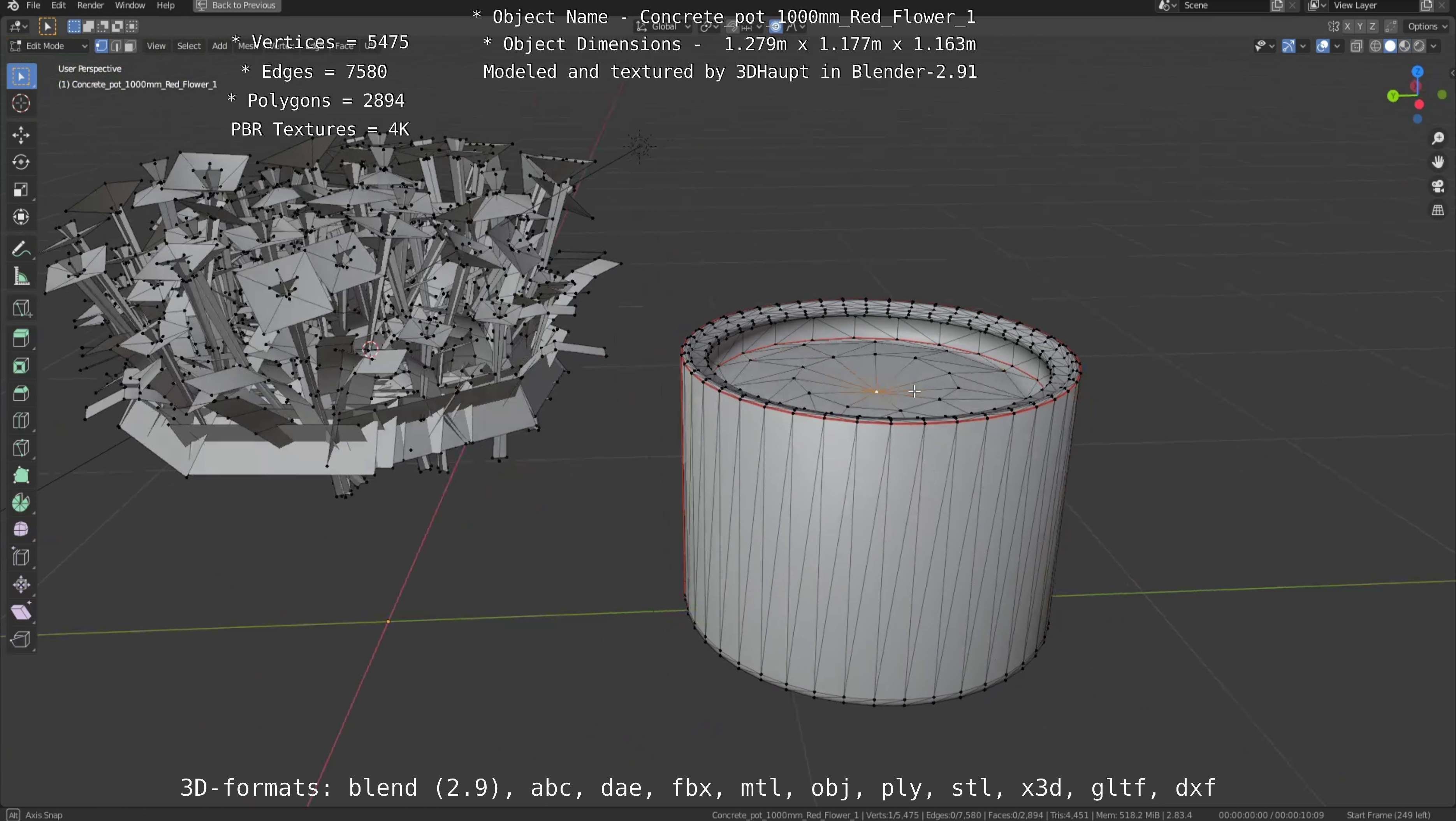Toggle proportional editing
The height and width of the screenshot is (821, 1456).
pyautogui.click(x=775, y=26)
